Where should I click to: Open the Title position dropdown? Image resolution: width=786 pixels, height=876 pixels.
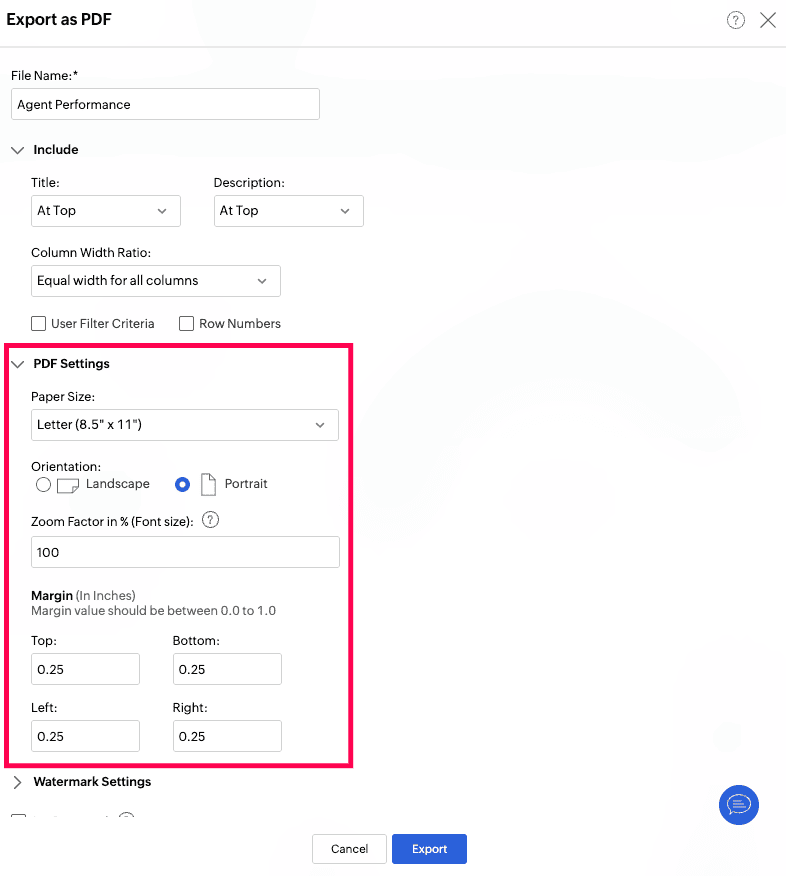pos(106,211)
